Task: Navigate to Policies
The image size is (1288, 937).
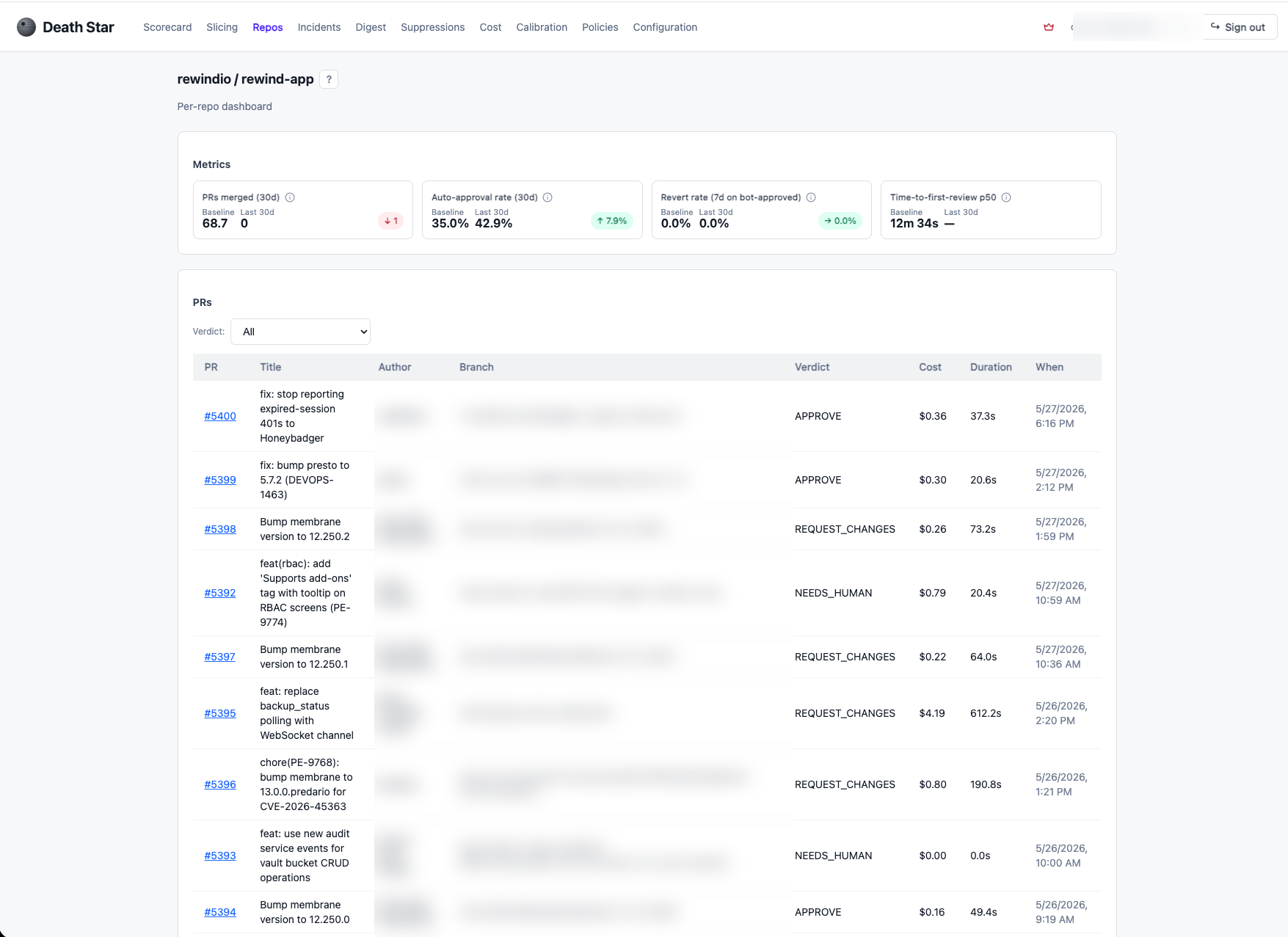Action: pyautogui.click(x=600, y=27)
